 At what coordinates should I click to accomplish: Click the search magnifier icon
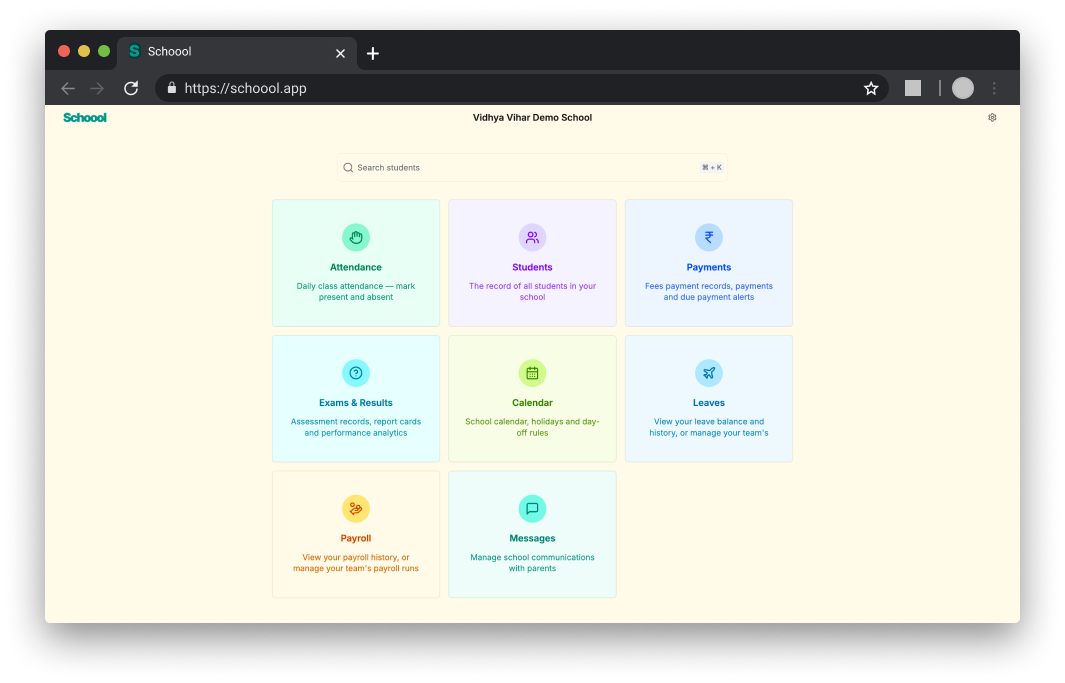[348, 168]
